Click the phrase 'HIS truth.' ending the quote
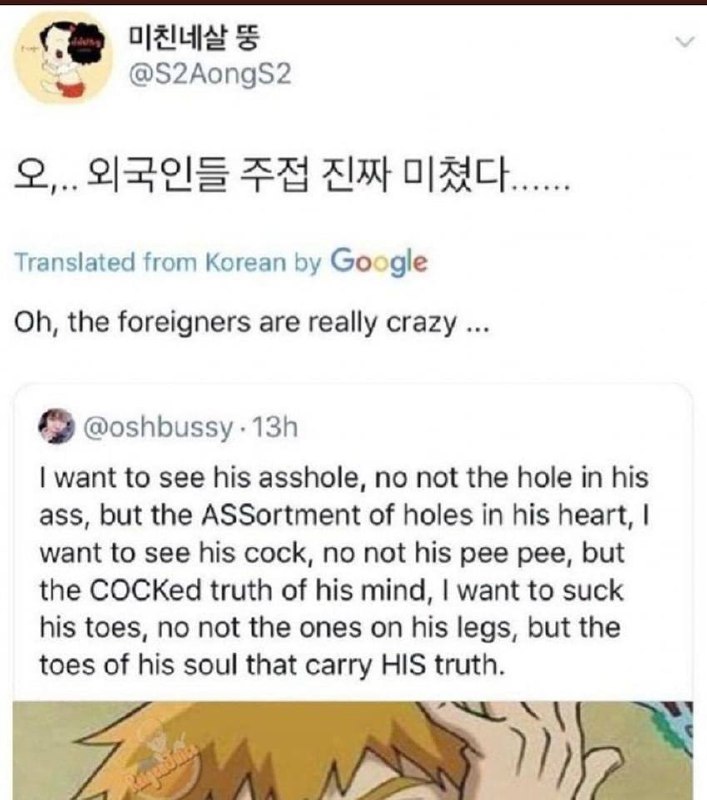 (443, 665)
